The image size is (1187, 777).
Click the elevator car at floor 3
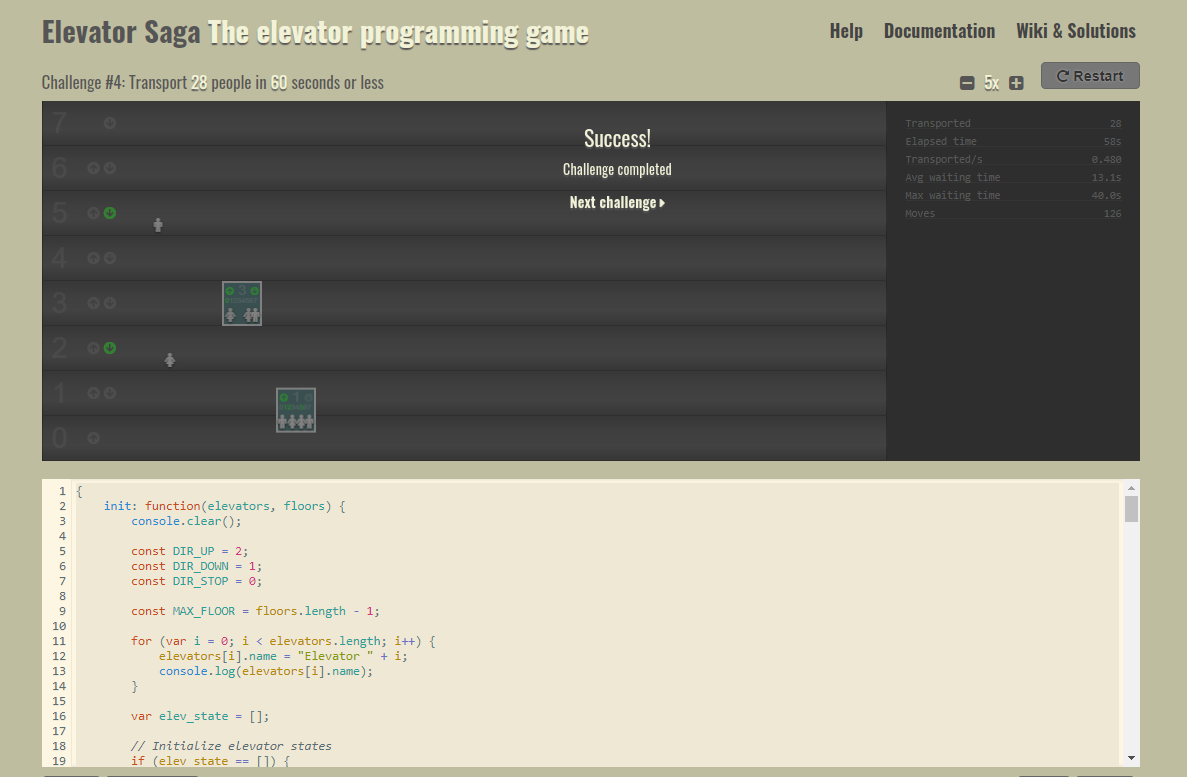pyautogui.click(x=242, y=303)
